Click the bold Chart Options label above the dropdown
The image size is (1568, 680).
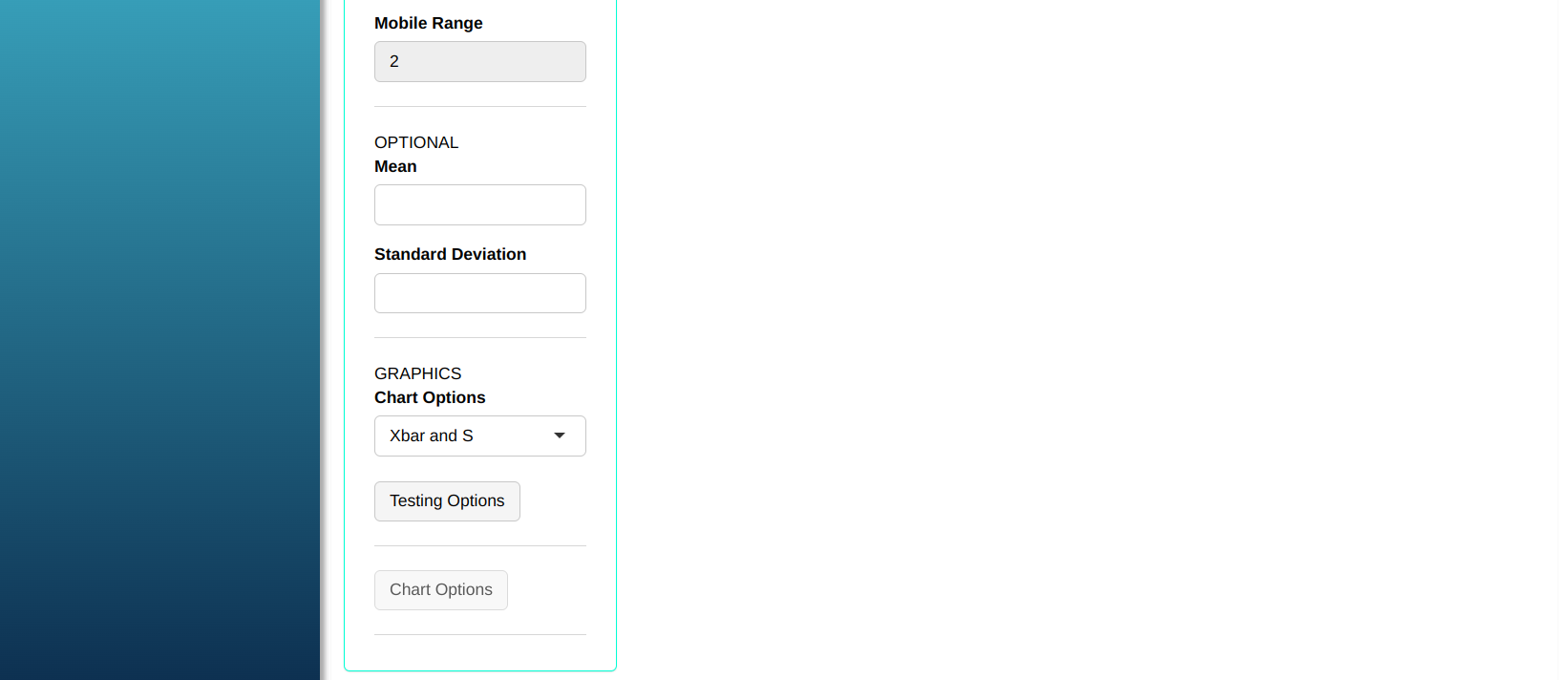coord(430,397)
